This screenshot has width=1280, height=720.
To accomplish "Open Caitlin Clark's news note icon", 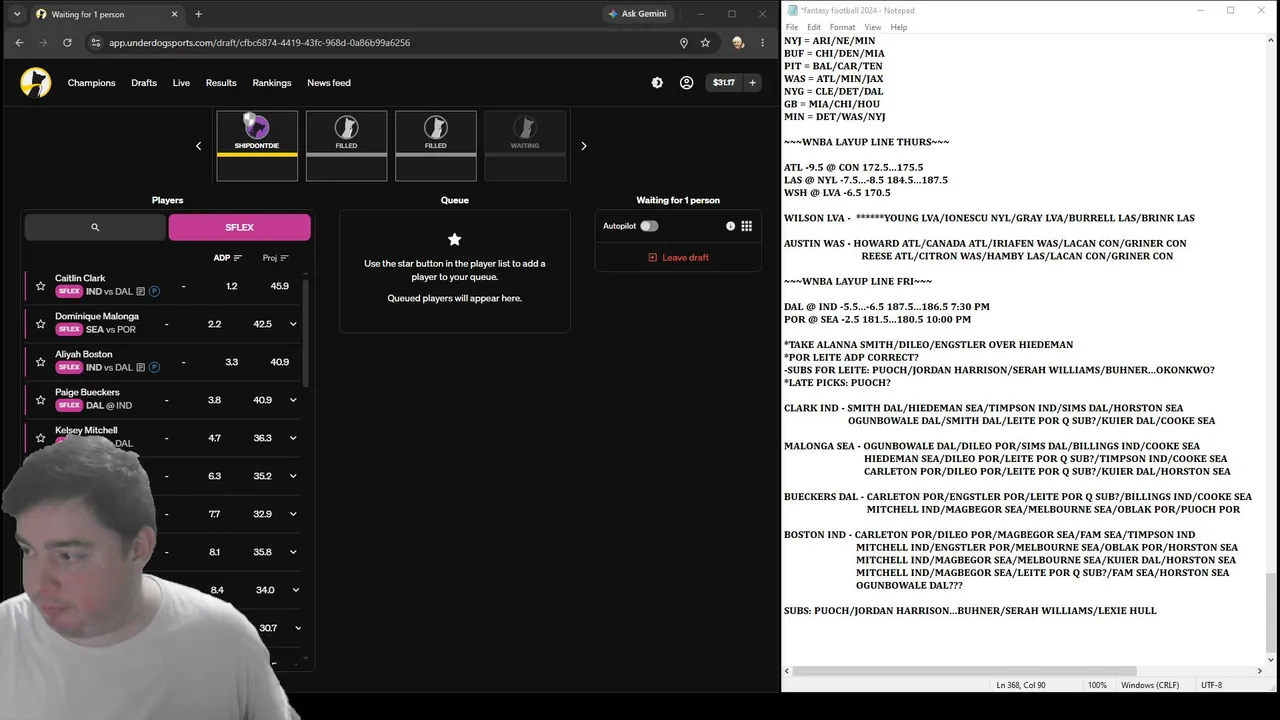I will coord(141,292).
